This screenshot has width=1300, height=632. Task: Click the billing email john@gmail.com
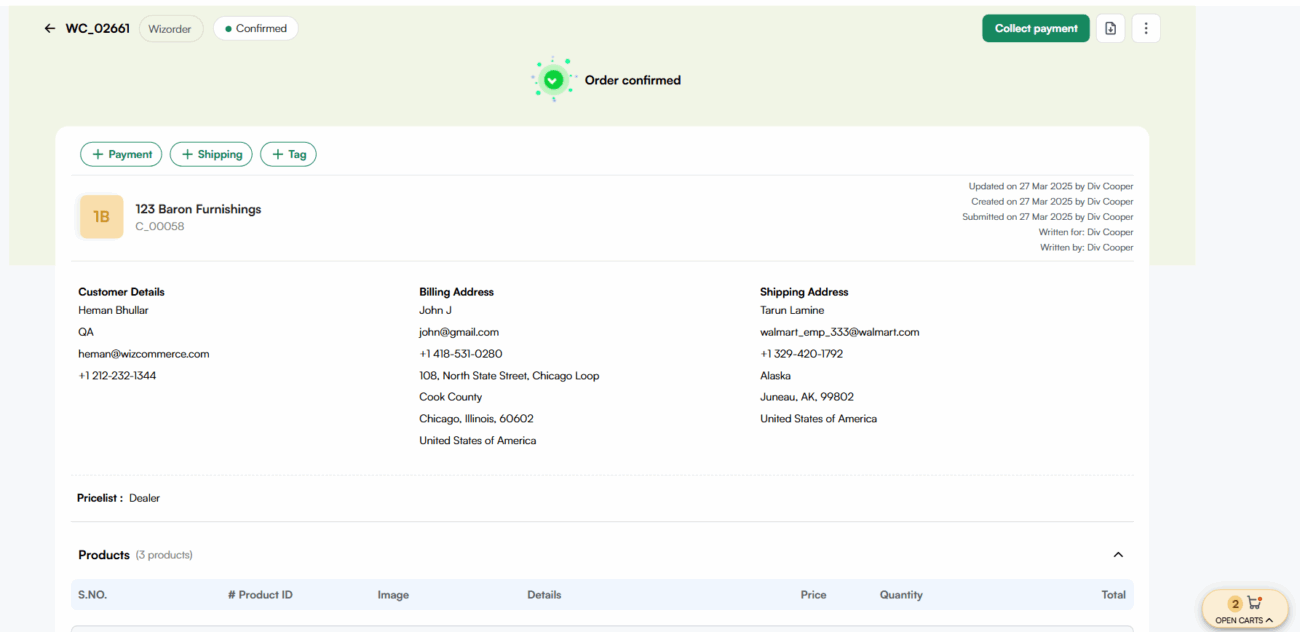point(459,332)
